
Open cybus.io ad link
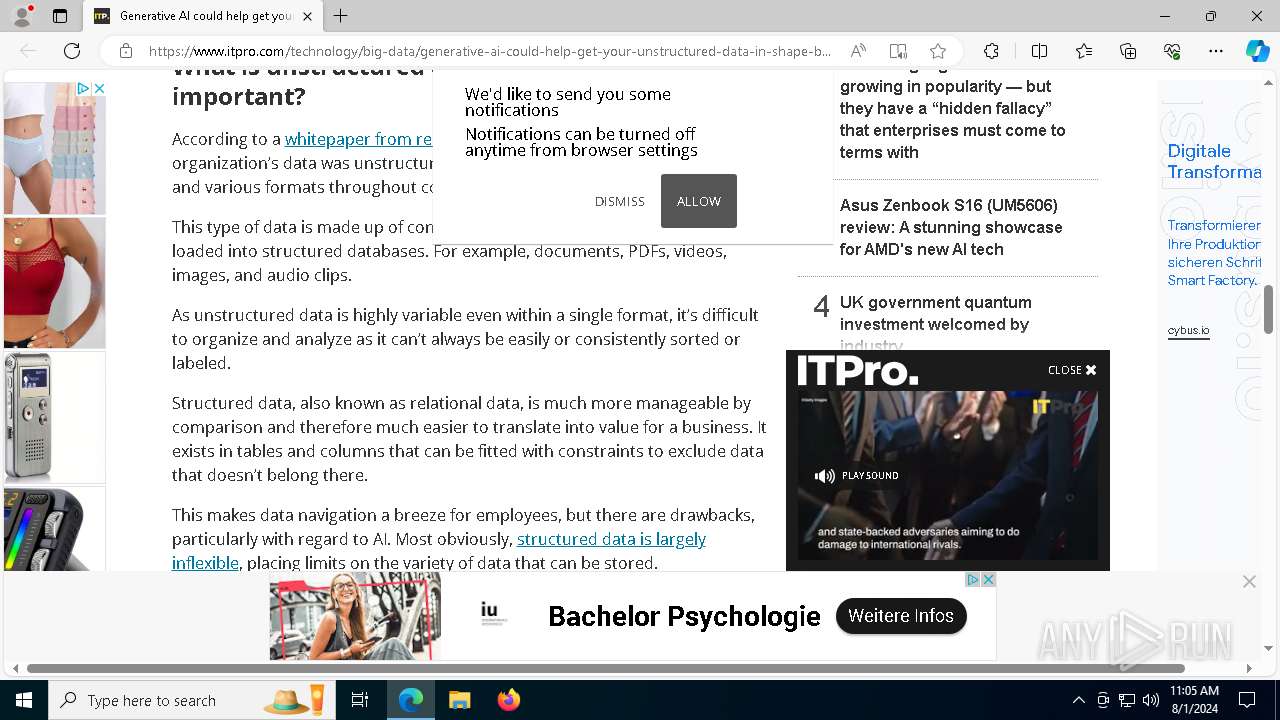[1188, 330]
